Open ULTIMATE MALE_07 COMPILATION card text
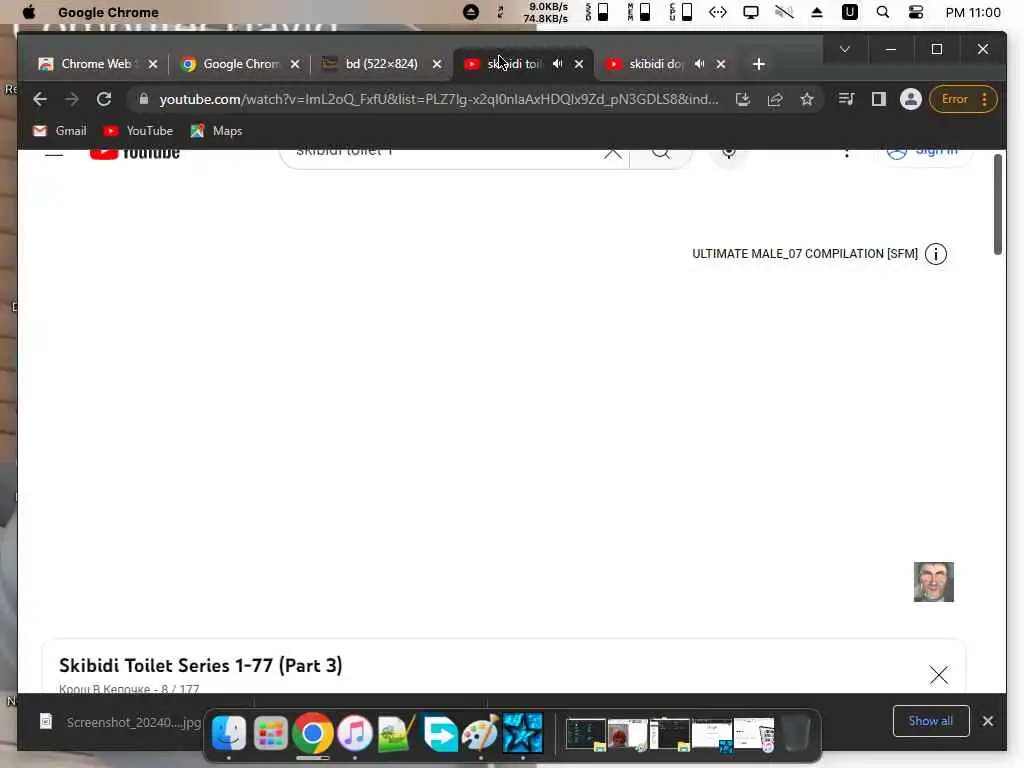 [805, 254]
